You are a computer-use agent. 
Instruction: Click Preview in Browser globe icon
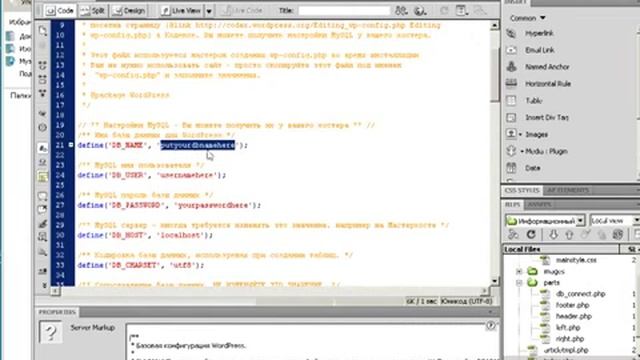420,11
